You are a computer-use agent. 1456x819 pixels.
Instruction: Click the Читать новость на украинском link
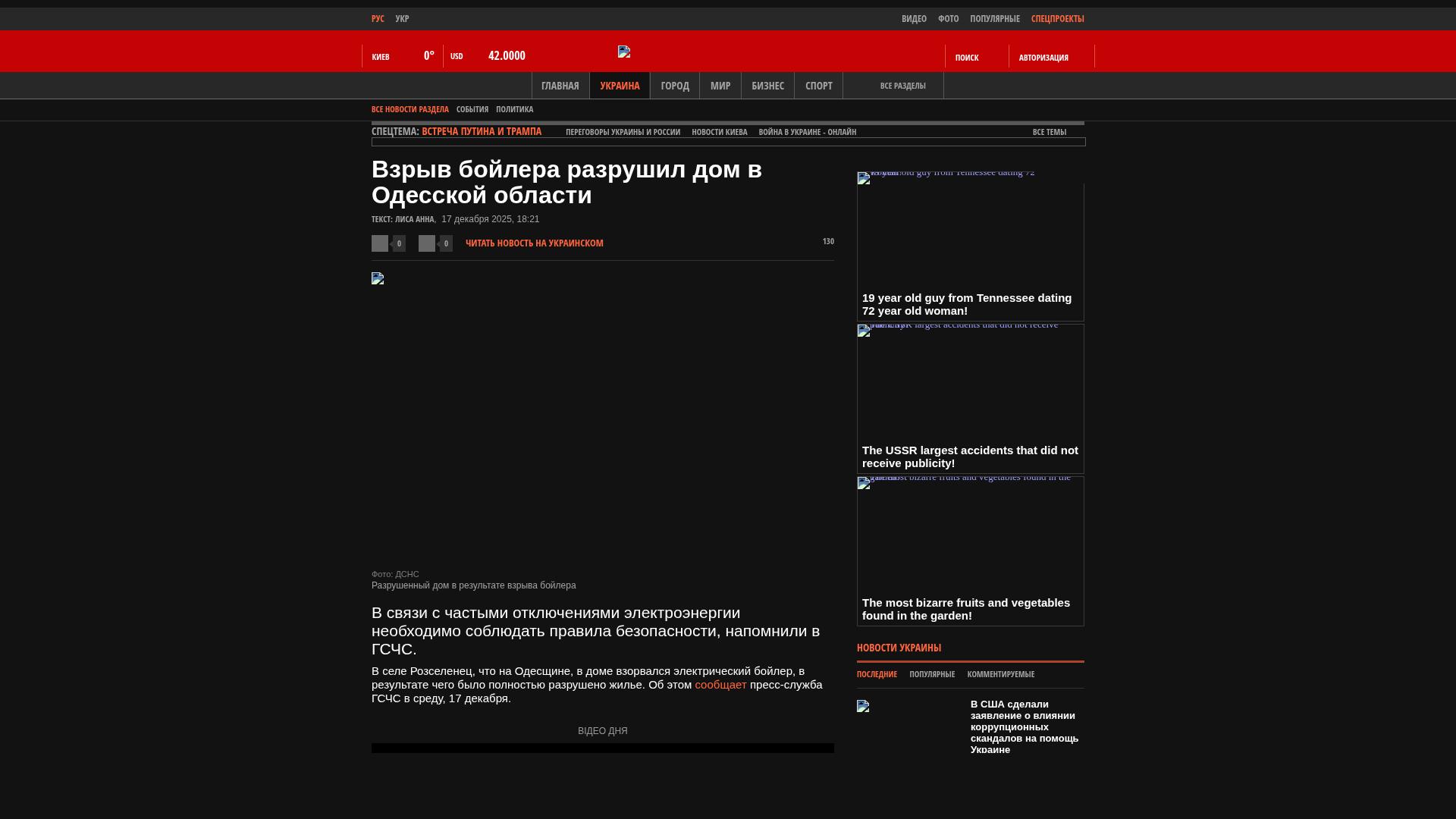[535, 243]
